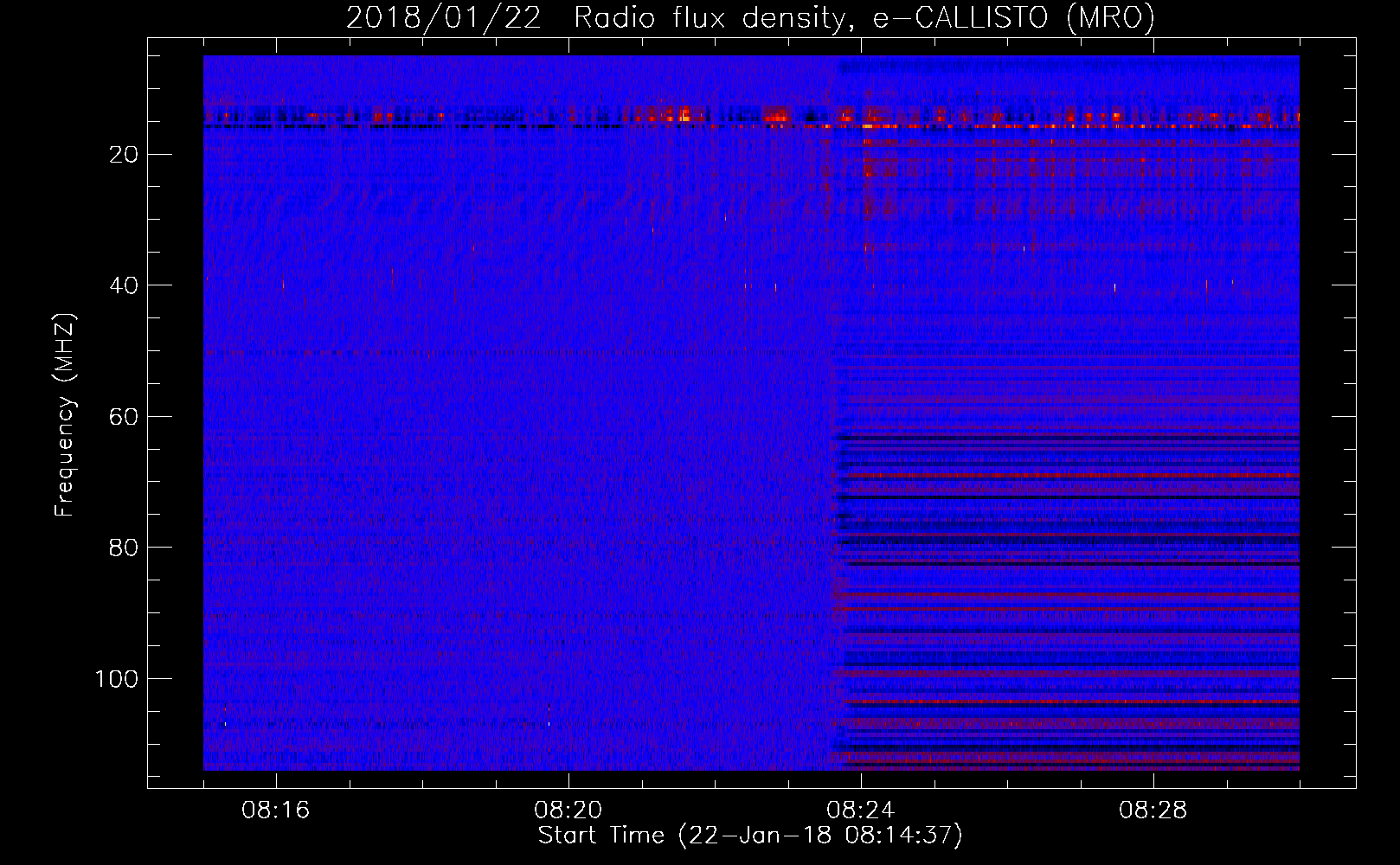This screenshot has height=865, width=1400.
Task: Click the 08:16 time axis label
Action: [x=276, y=811]
